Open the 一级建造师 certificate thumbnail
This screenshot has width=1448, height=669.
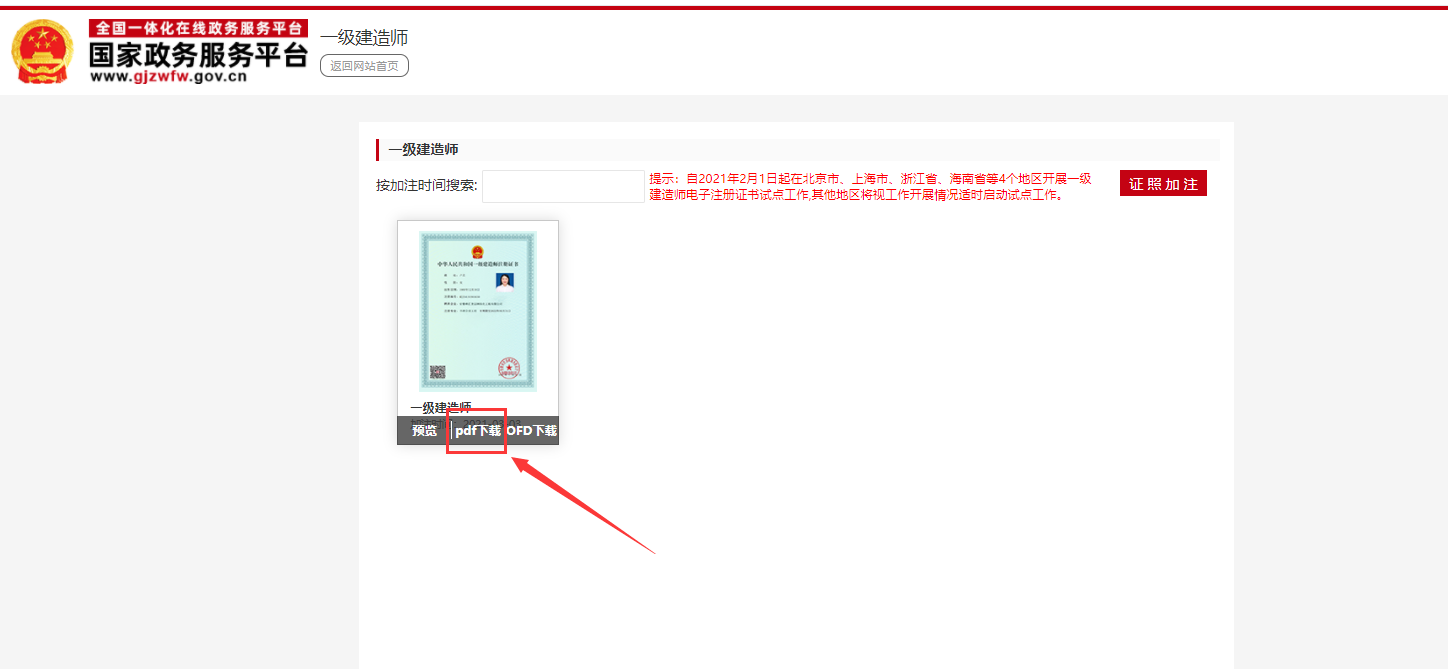(477, 310)
